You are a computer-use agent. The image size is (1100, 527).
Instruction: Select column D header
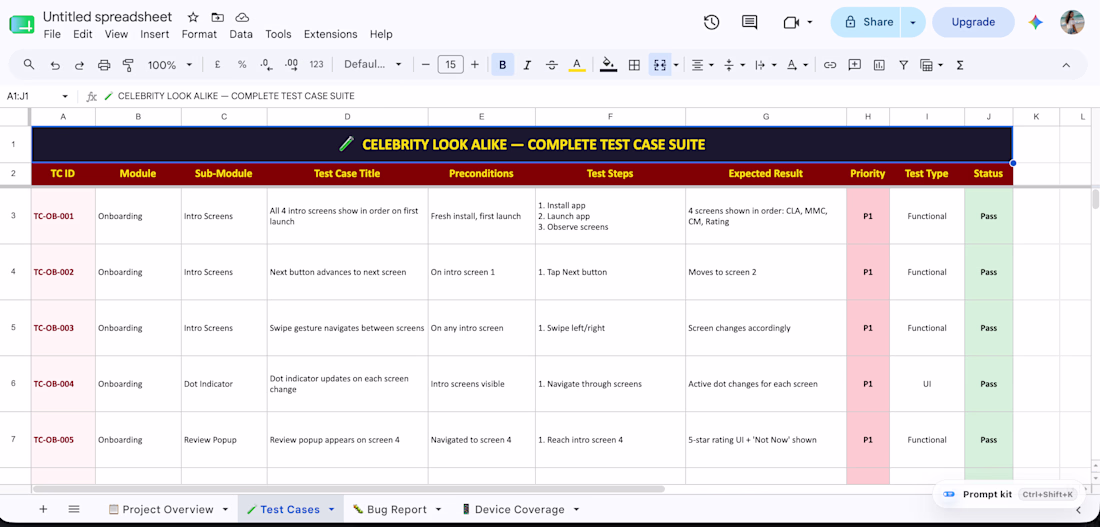(347, 116)
